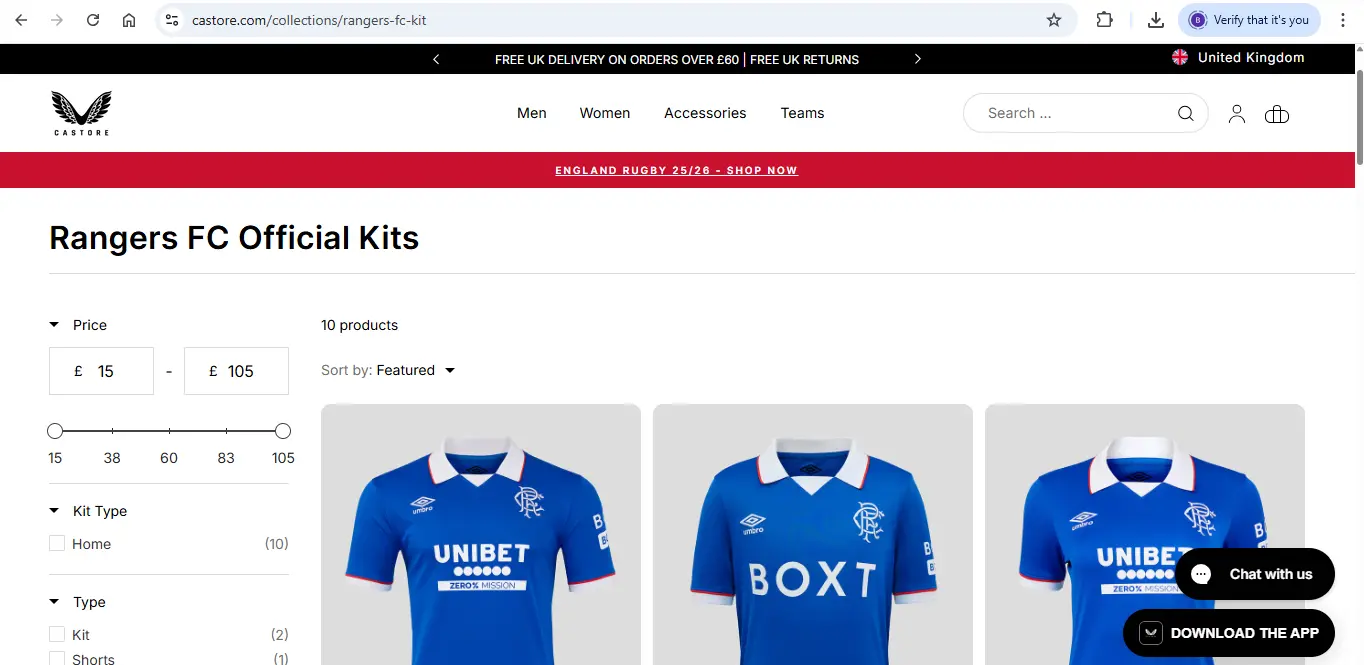This screenshot has width=1364, height=665.
Task: Tick the Home kit type checkbox
Action: pyautogui.click(x=57, y=544)
